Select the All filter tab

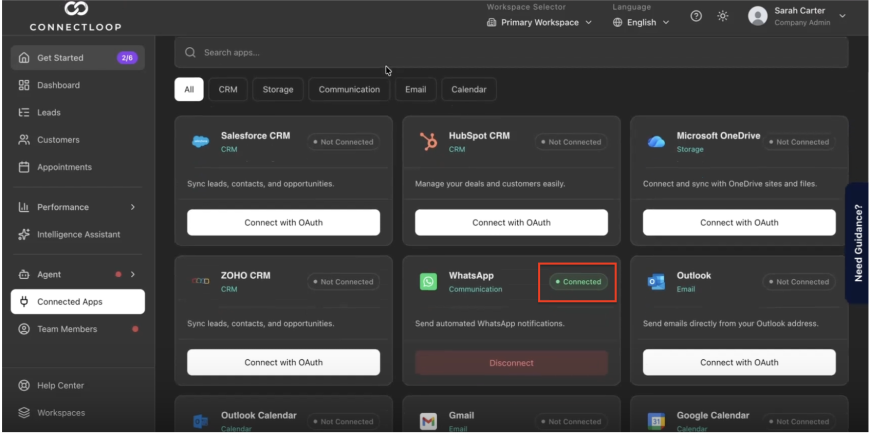(x=189, y=89)
